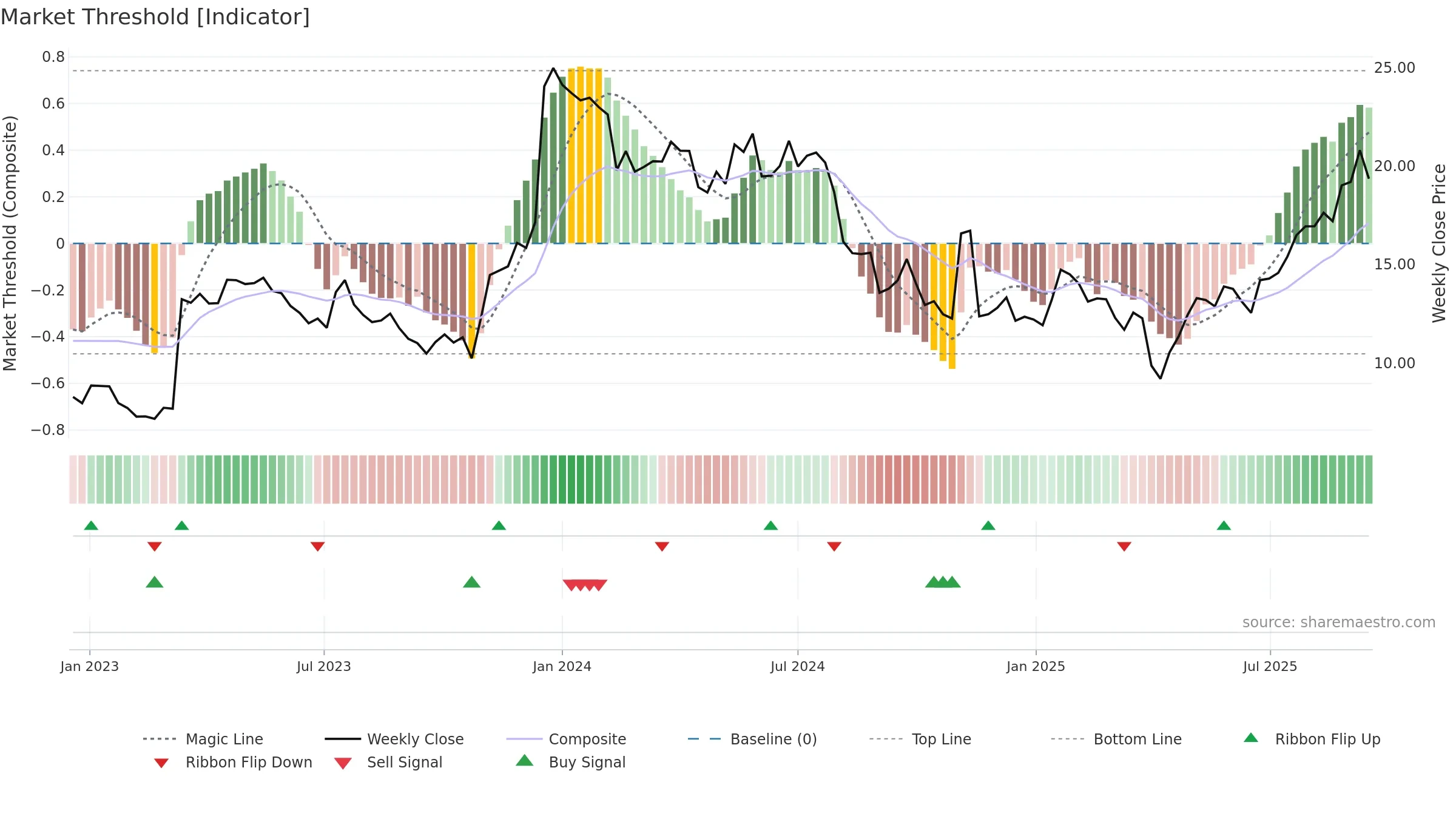The height and width of the screenshot is (819, 1456).
Task: Toggle Bottom Line legend entry
Action: pyautogui.click(x=1116, y=739)
